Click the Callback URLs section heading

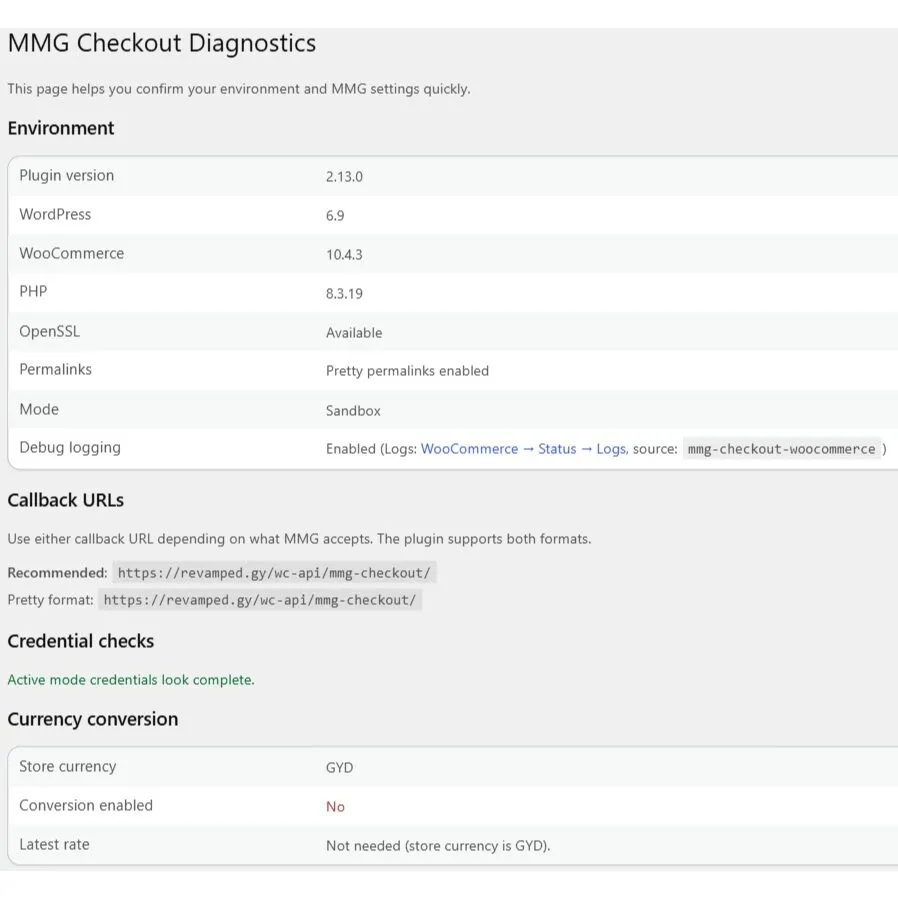pos(65,500)
